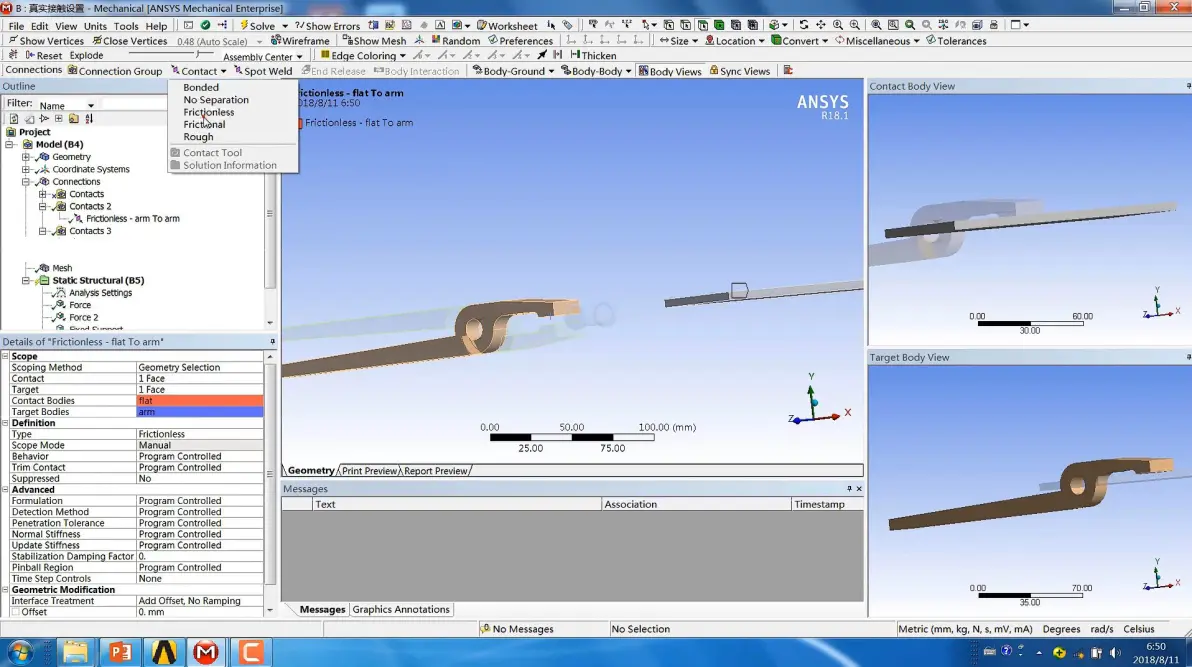Screen dimensions: 1192x667
Task: Open the Units menu
Action: point(95,26)
